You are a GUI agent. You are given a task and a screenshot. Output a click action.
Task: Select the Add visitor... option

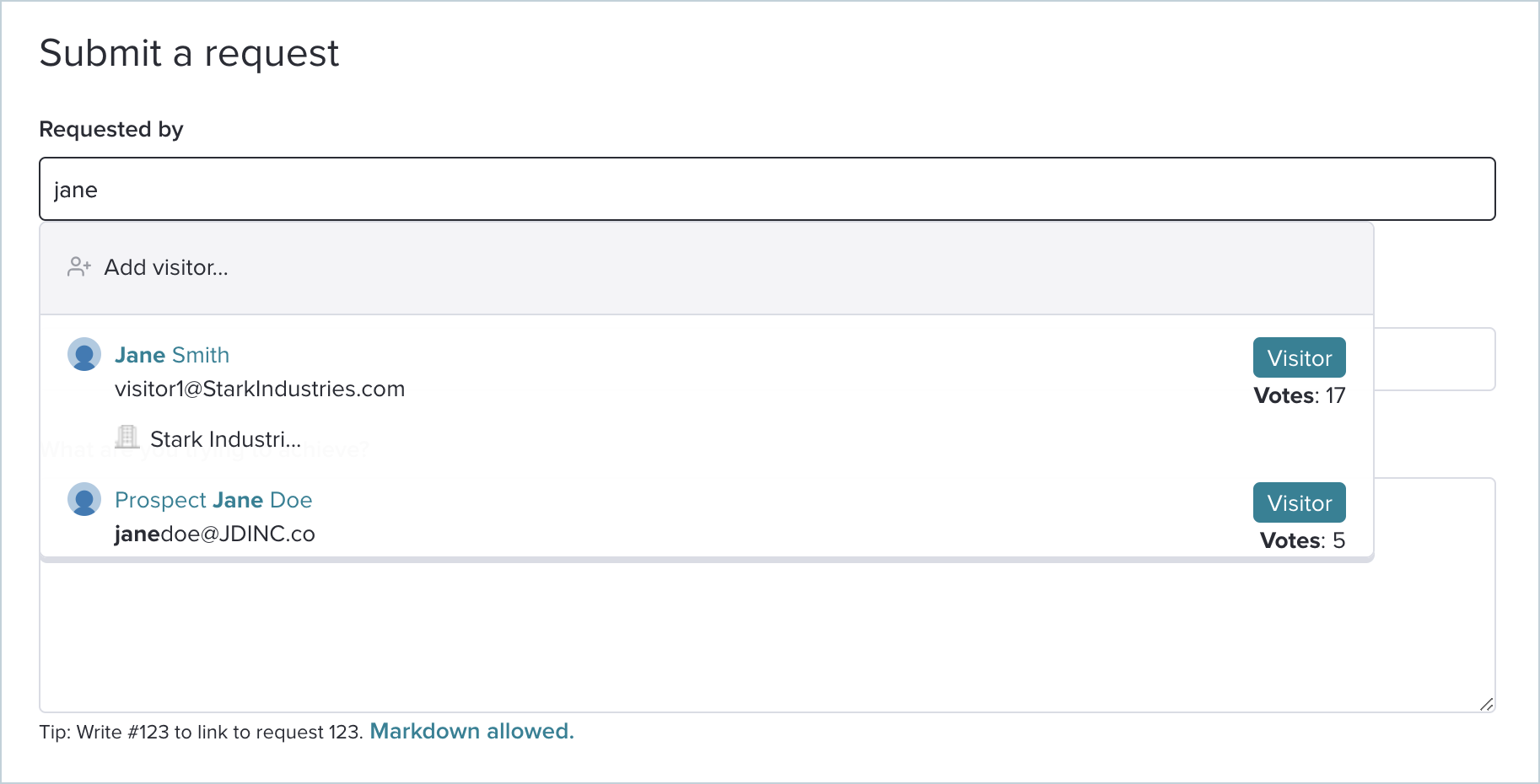(166, 267)
